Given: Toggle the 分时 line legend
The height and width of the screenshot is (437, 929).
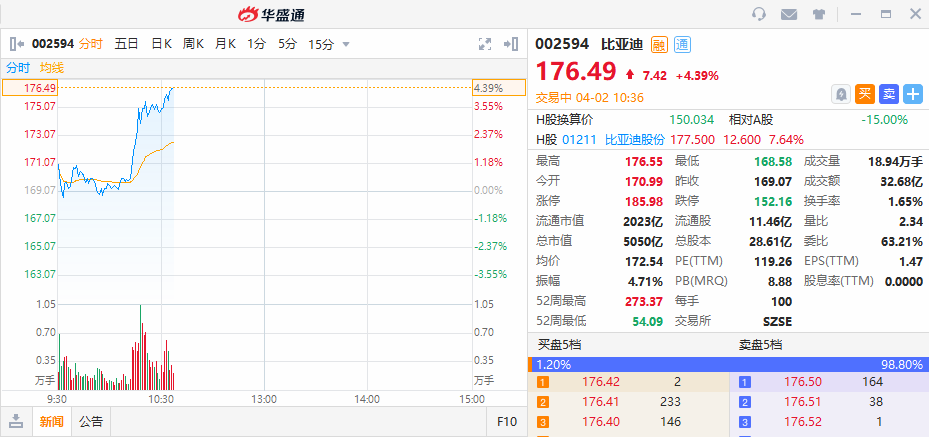Looking at the screenshot, I should point(18,68).
